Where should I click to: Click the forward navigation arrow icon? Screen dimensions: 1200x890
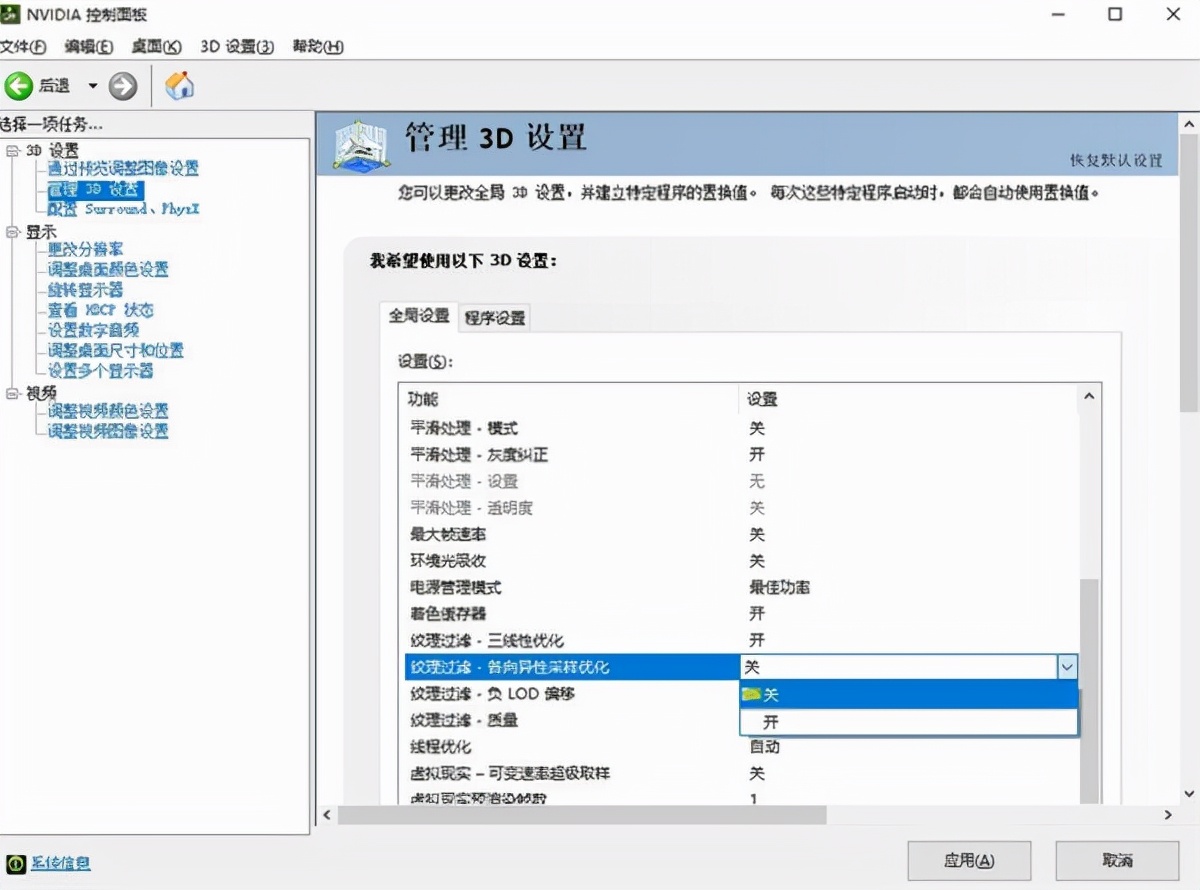[123, 85]
